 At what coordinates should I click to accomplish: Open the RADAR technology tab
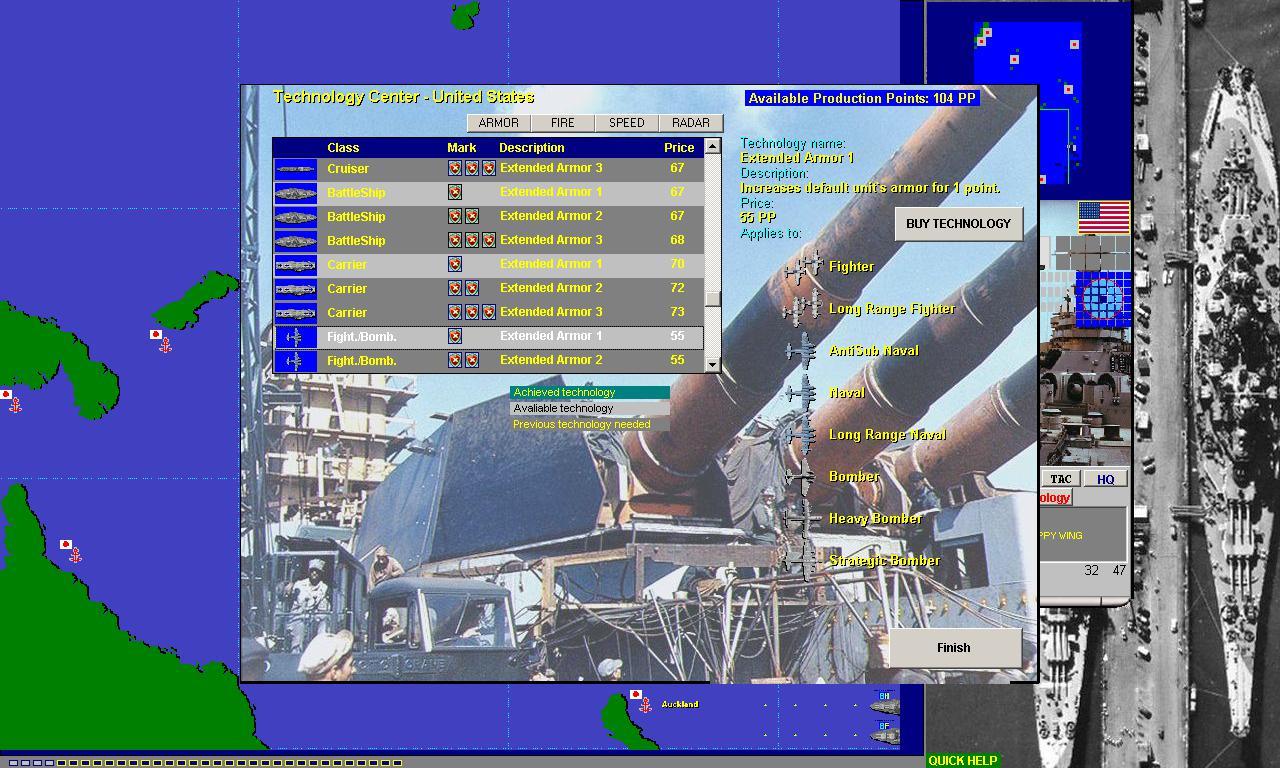tap(691, 122)
